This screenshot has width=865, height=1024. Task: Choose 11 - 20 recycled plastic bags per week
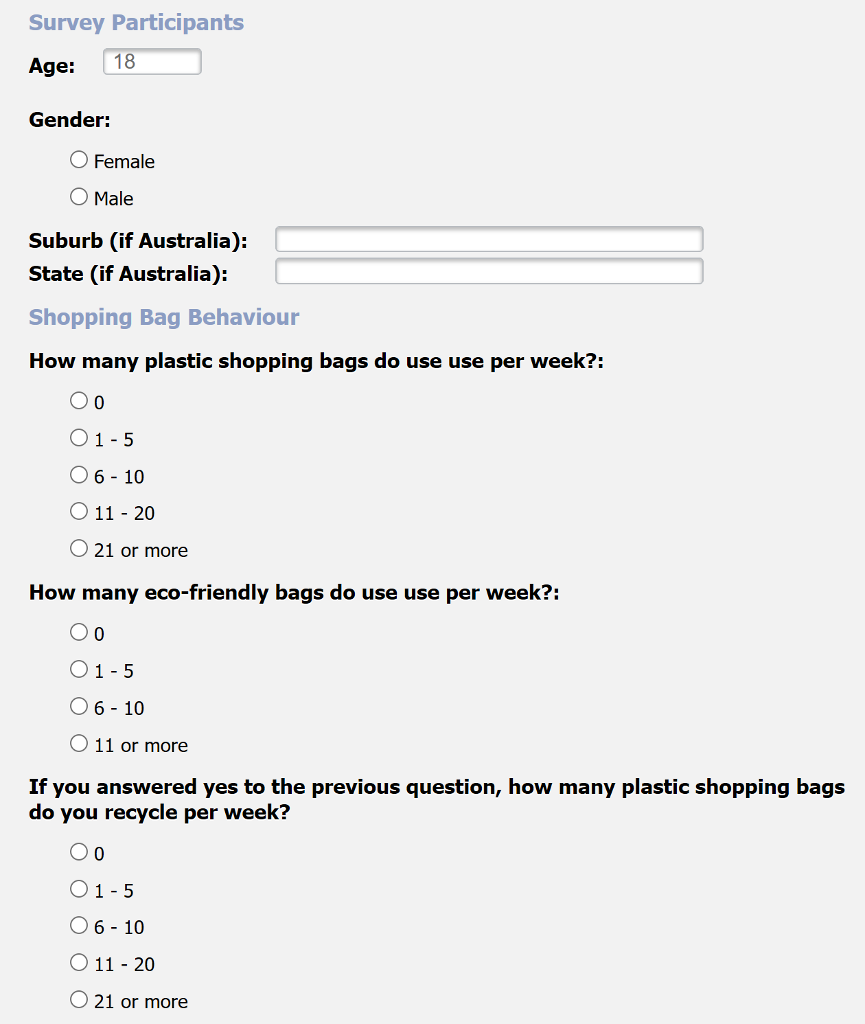click(x=78, y=962)
